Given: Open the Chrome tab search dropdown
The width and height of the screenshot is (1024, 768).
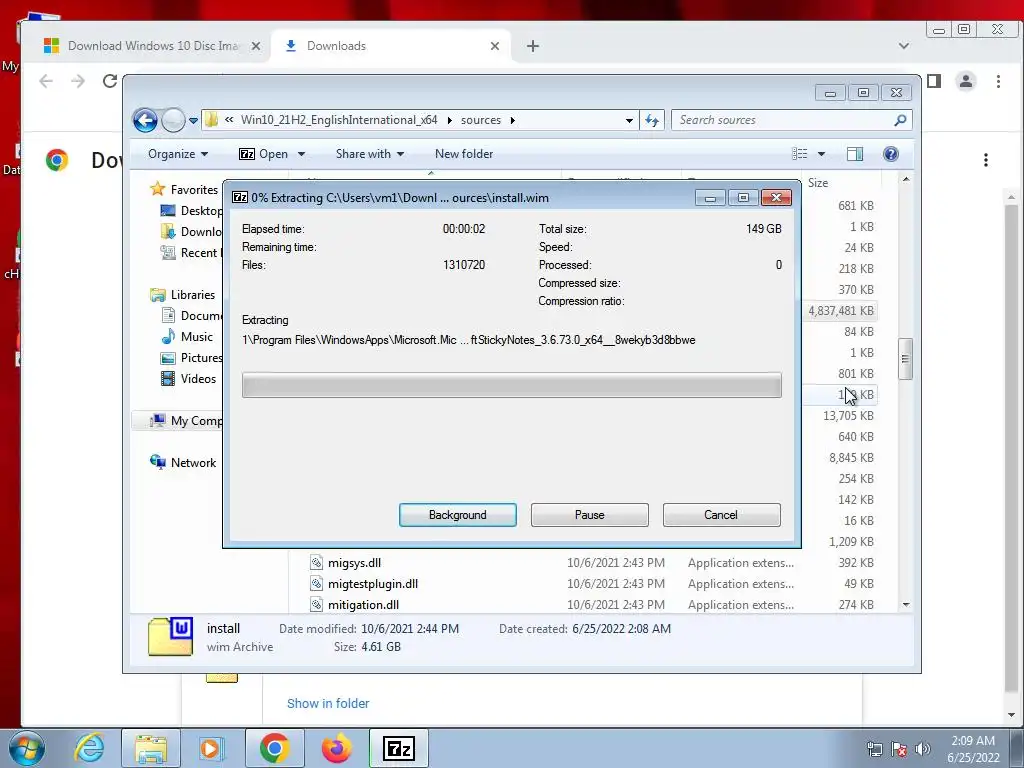Looking at the screenshot, I should [904, 46].
